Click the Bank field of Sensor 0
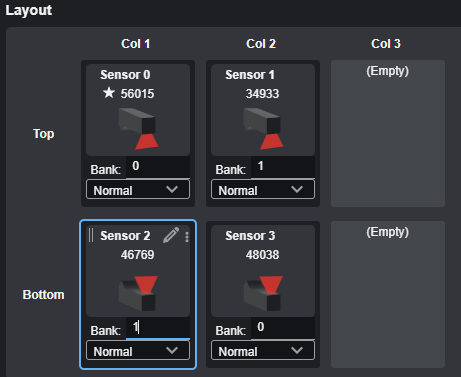This screenshot has height=377, width=461. pos(158,166)
